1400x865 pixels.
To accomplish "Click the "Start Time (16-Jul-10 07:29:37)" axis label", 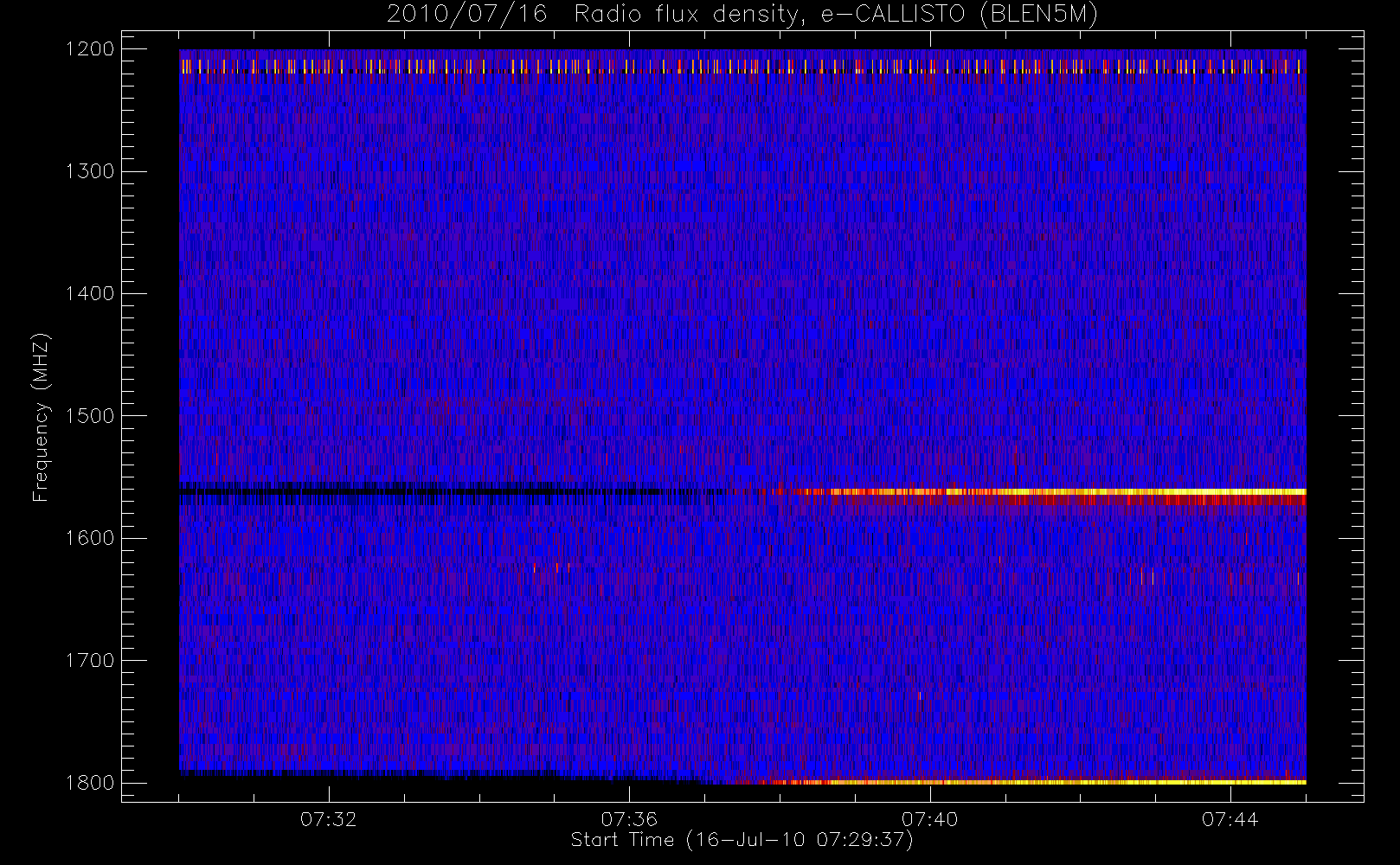I will pyautogui.click(x=742, y=840).
